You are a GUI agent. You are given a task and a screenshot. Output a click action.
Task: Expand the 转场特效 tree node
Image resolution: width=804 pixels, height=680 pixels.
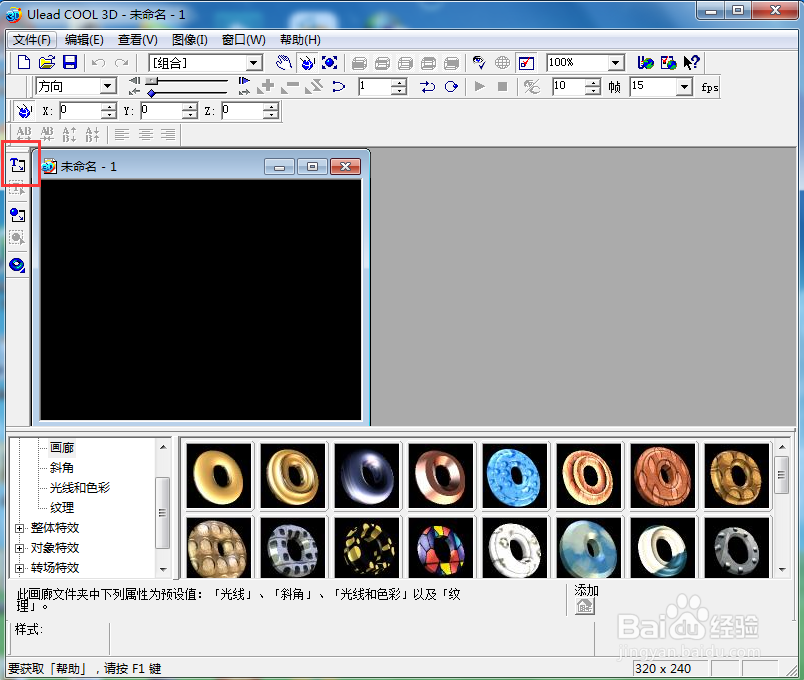pos(19,568)
